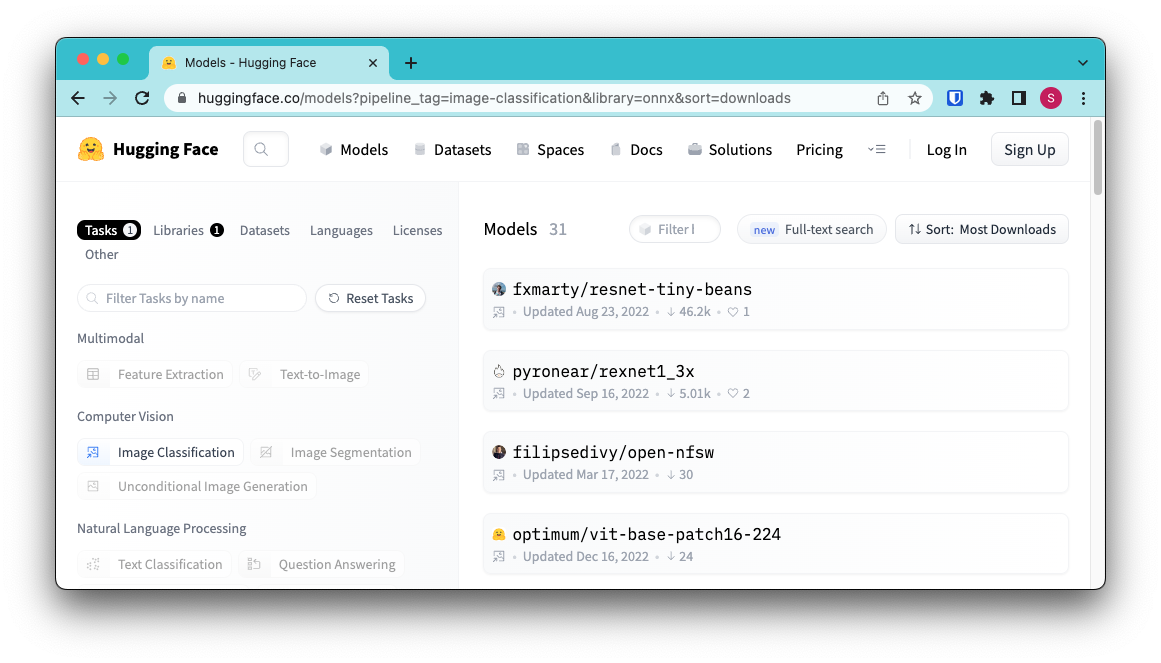Open Spaces in top navigation
1161x663 pixels.
click(x=550, y=150)
